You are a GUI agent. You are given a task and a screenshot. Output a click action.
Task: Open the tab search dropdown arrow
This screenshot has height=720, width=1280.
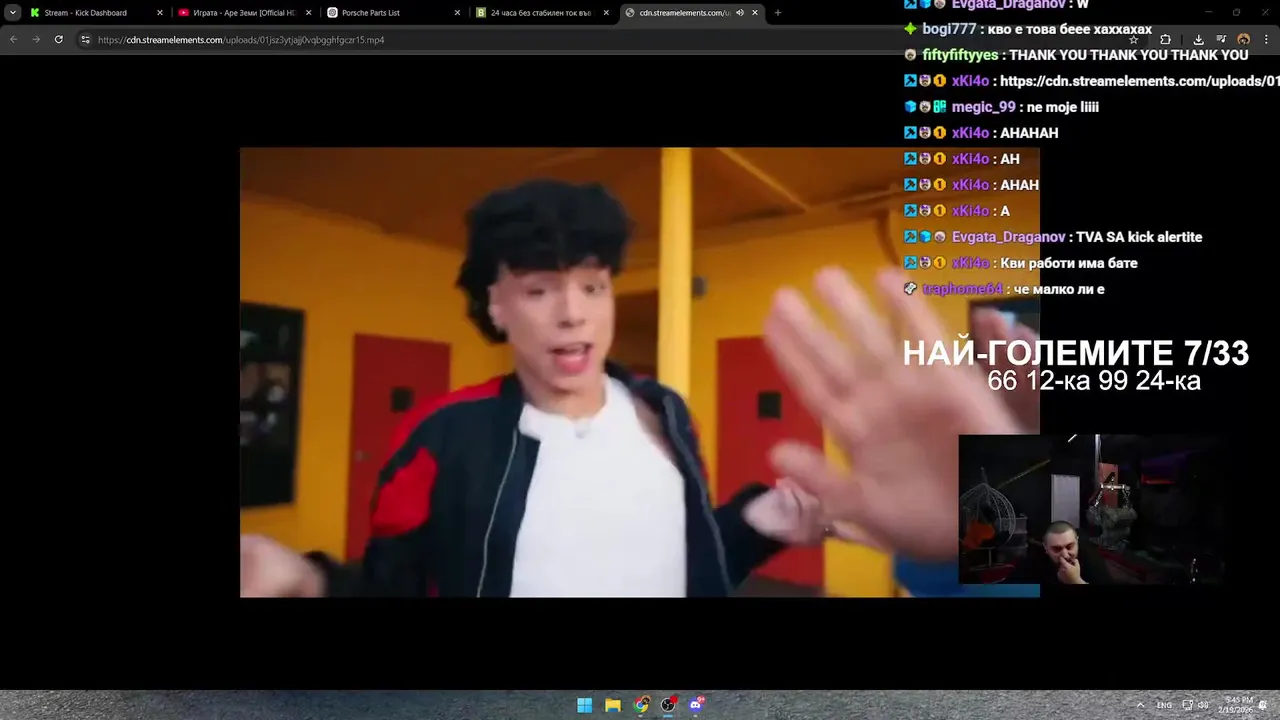point(12,13)
